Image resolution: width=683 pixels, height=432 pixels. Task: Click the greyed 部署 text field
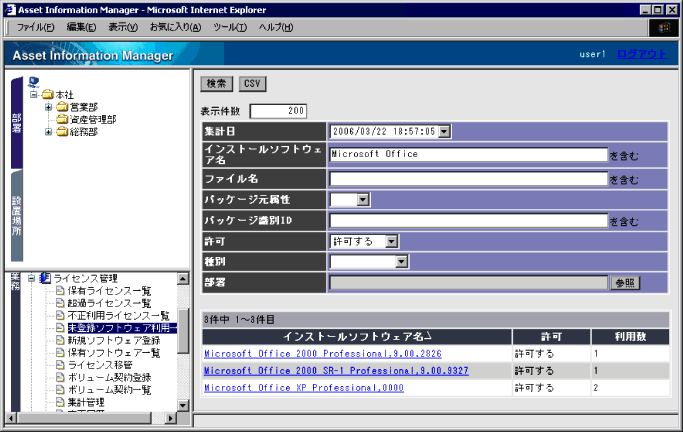click(x=469, y=283)
